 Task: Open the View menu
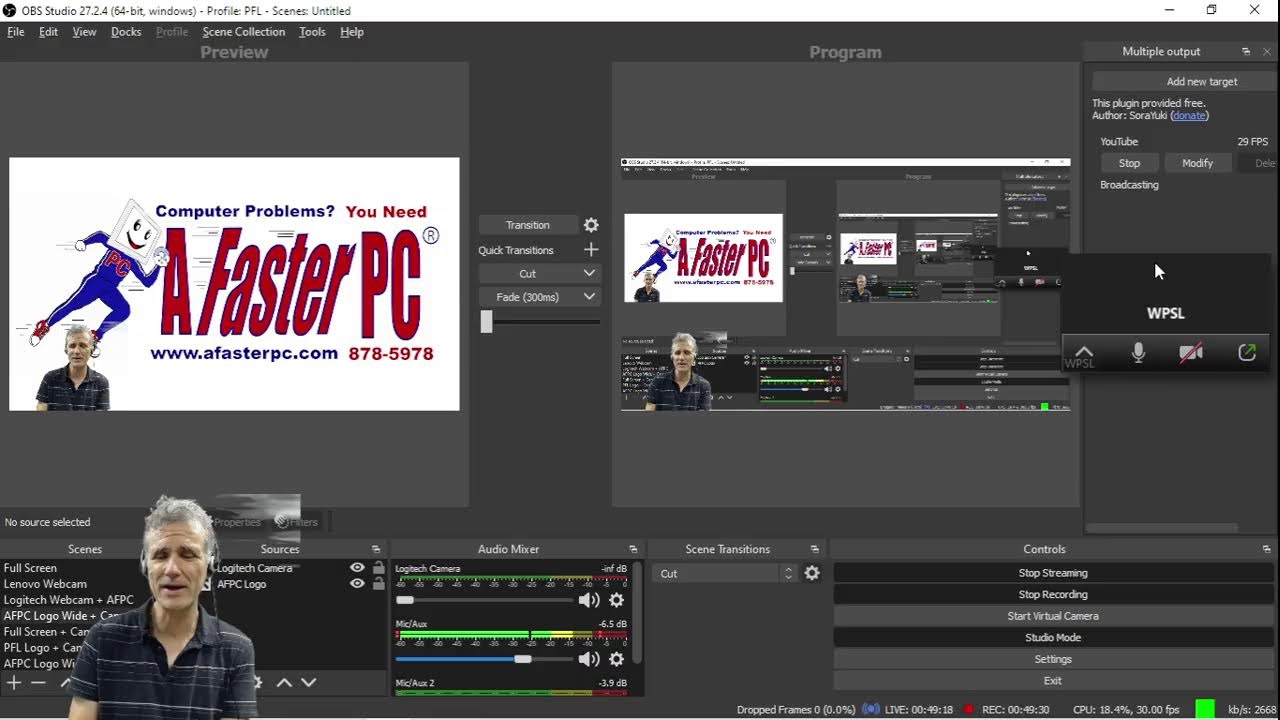(85, 32)
